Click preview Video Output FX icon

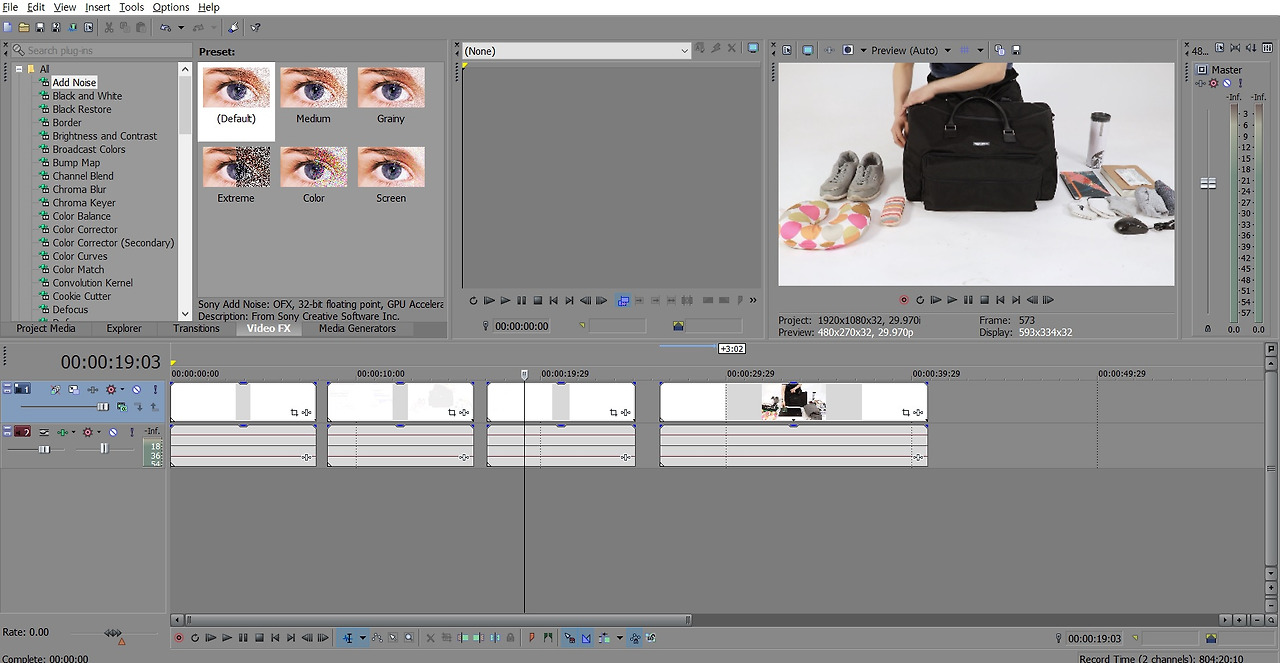(829, 50)
